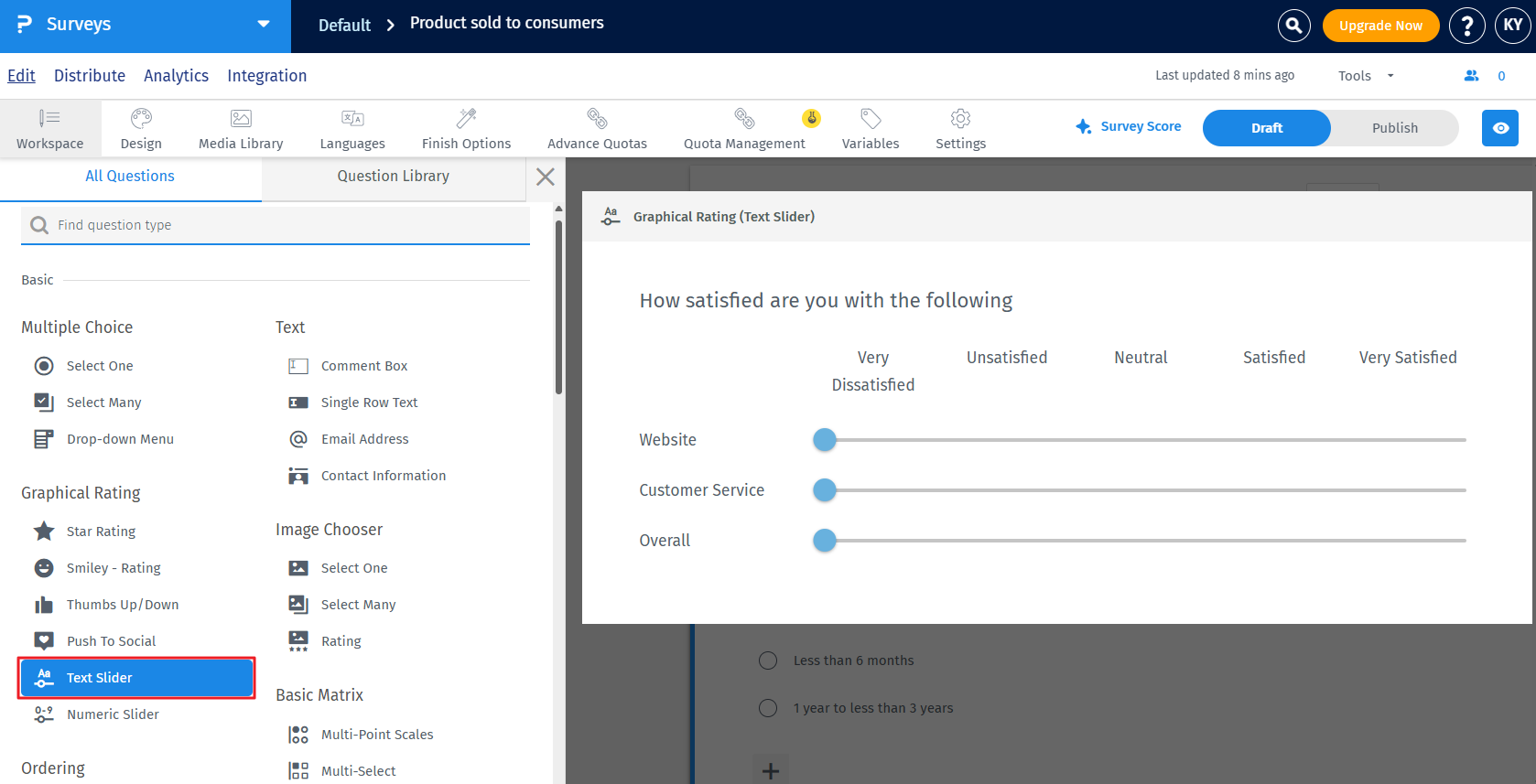Go to Default folder breadcrumb
The height and width of the screenshot is (784, 1536).
click(x=344, y=26)
